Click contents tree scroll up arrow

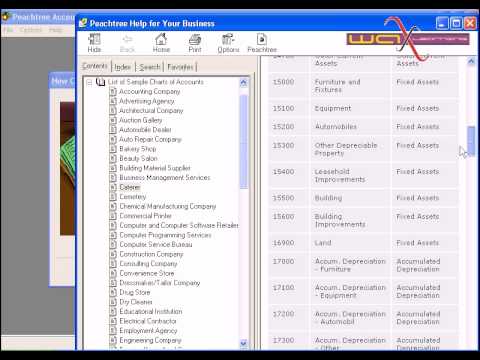pos(244,82)
